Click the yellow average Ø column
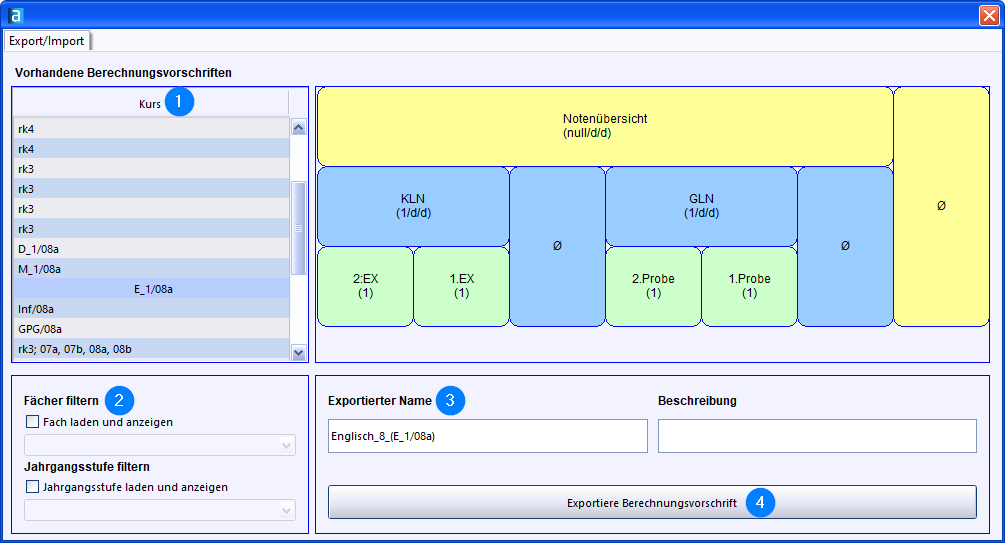This screenshot has width=1005, height=543. (941, 206)
